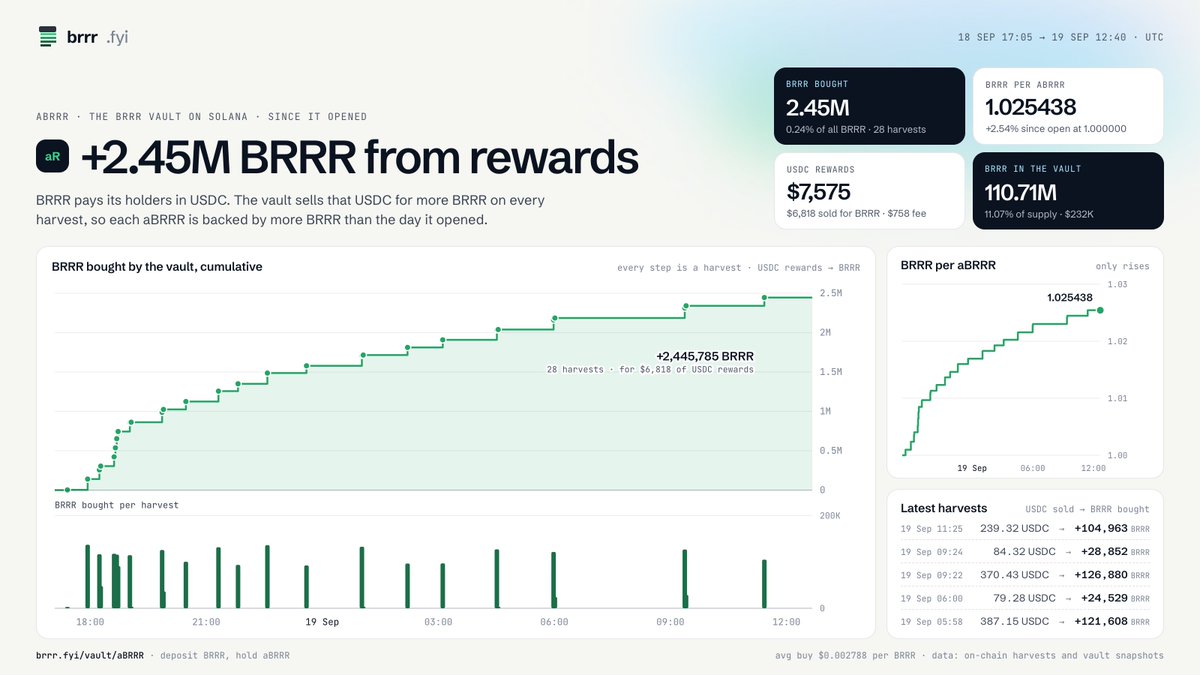Click '0.24% of all BRRR · 28 harvests' text
Viewport: 1200px width, 675px height.
click(857, 129)
